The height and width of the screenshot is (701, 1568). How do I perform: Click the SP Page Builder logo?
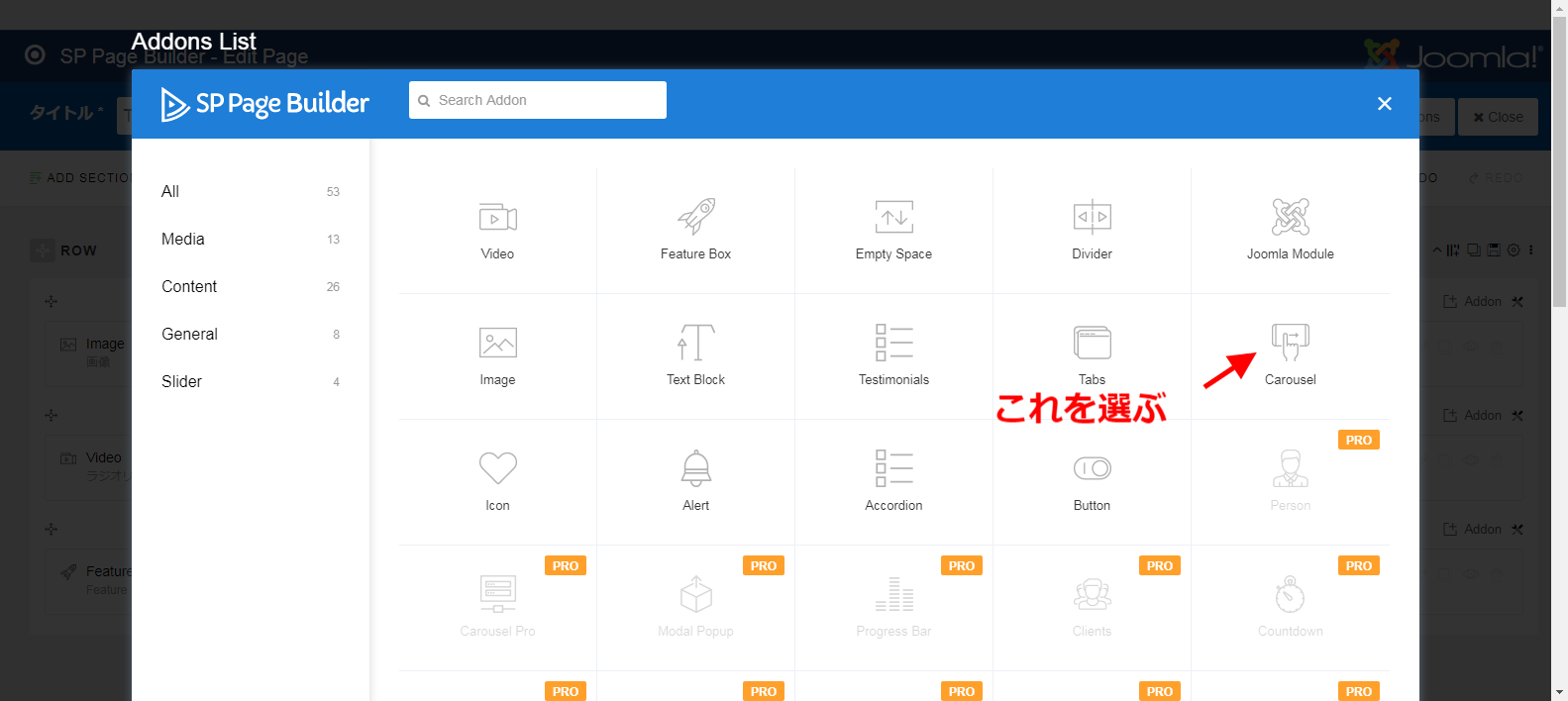264,103
